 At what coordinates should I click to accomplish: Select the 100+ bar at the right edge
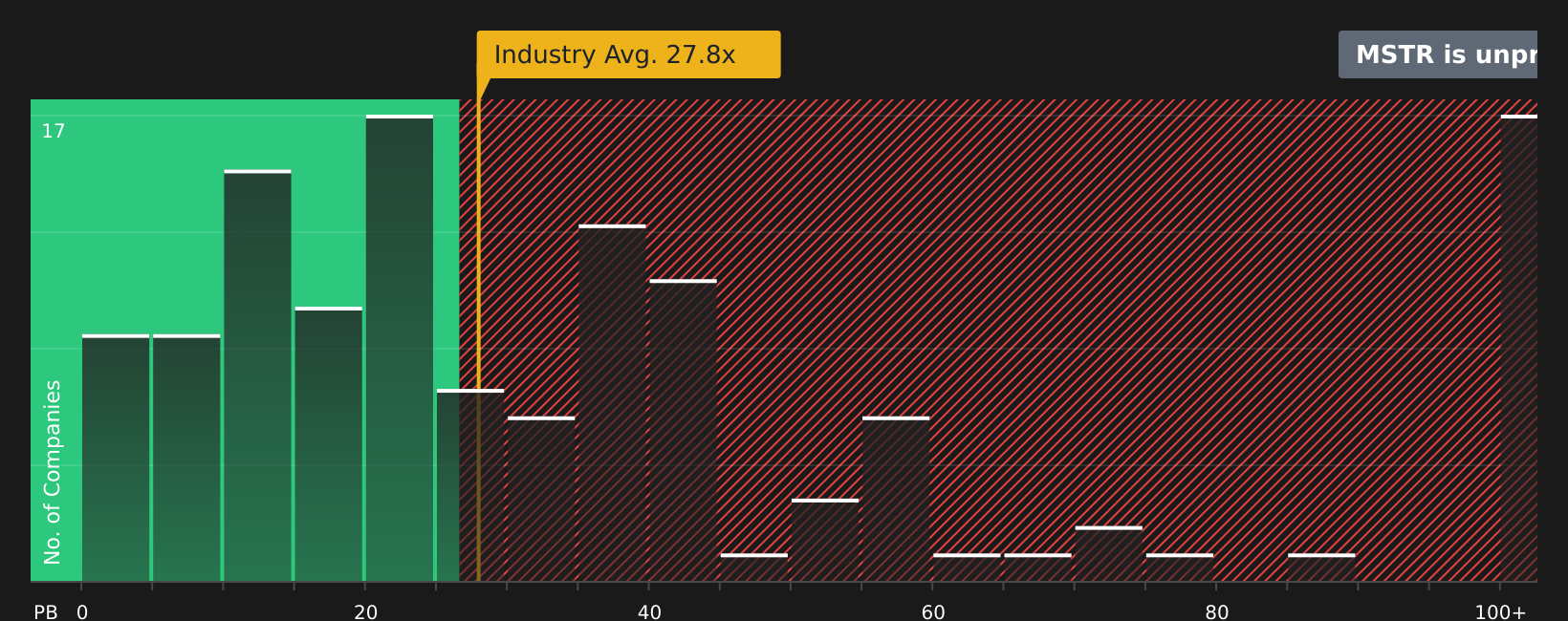[x=1519, y=348]
